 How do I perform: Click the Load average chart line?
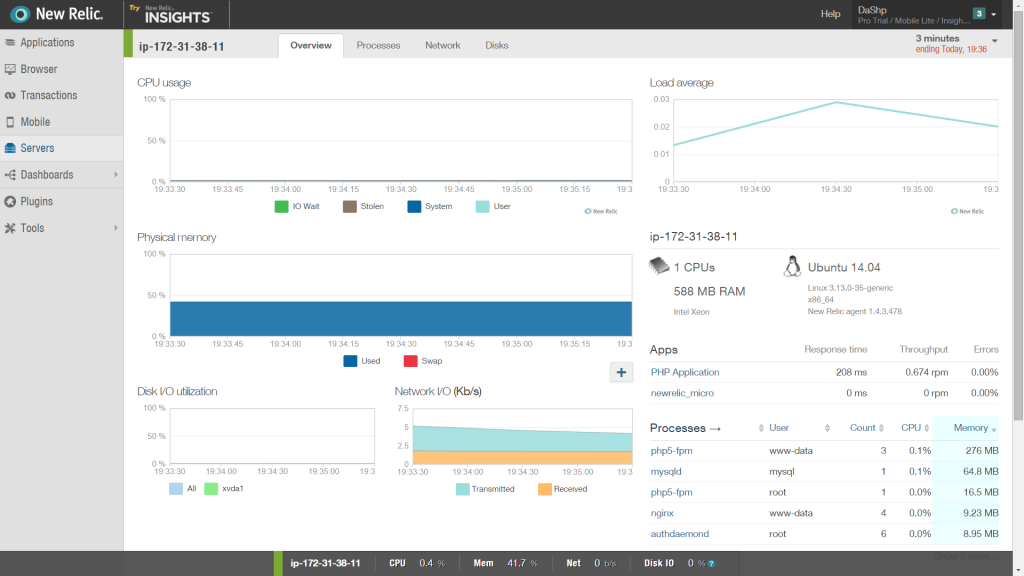tap(836, 123)
